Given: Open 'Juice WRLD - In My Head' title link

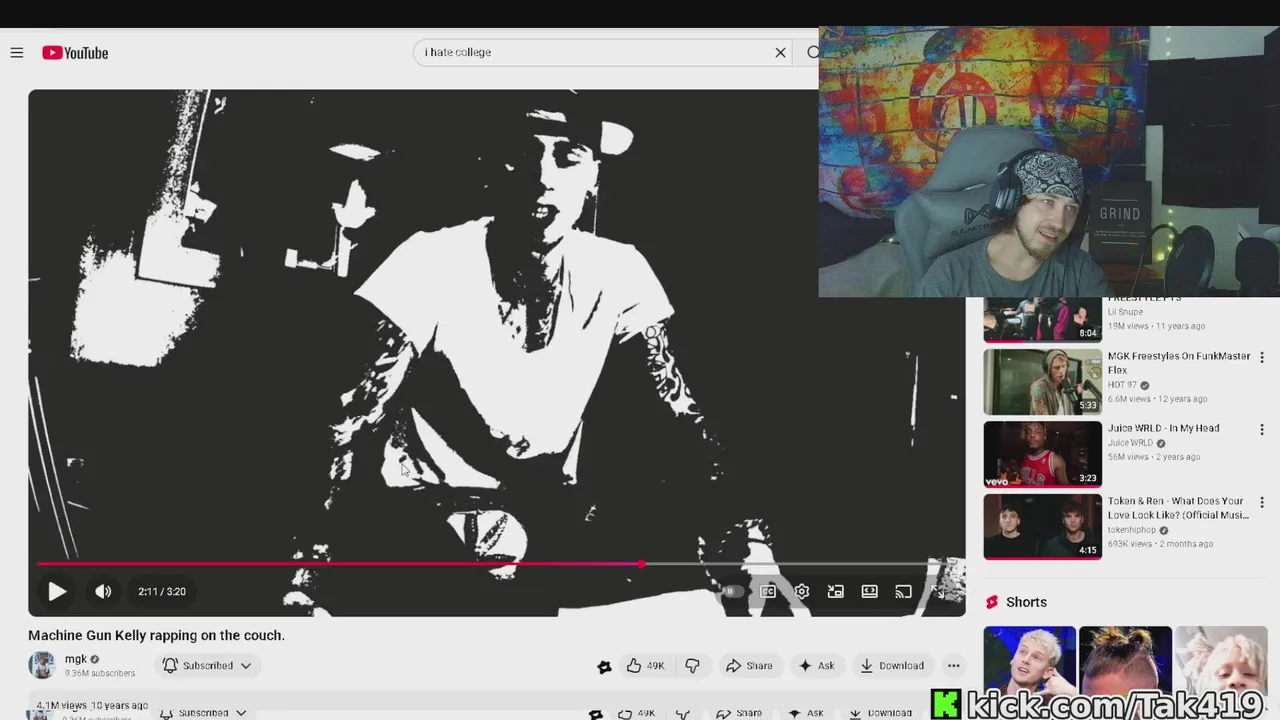Looking at the screenshot, I should tap(1163, 428).
